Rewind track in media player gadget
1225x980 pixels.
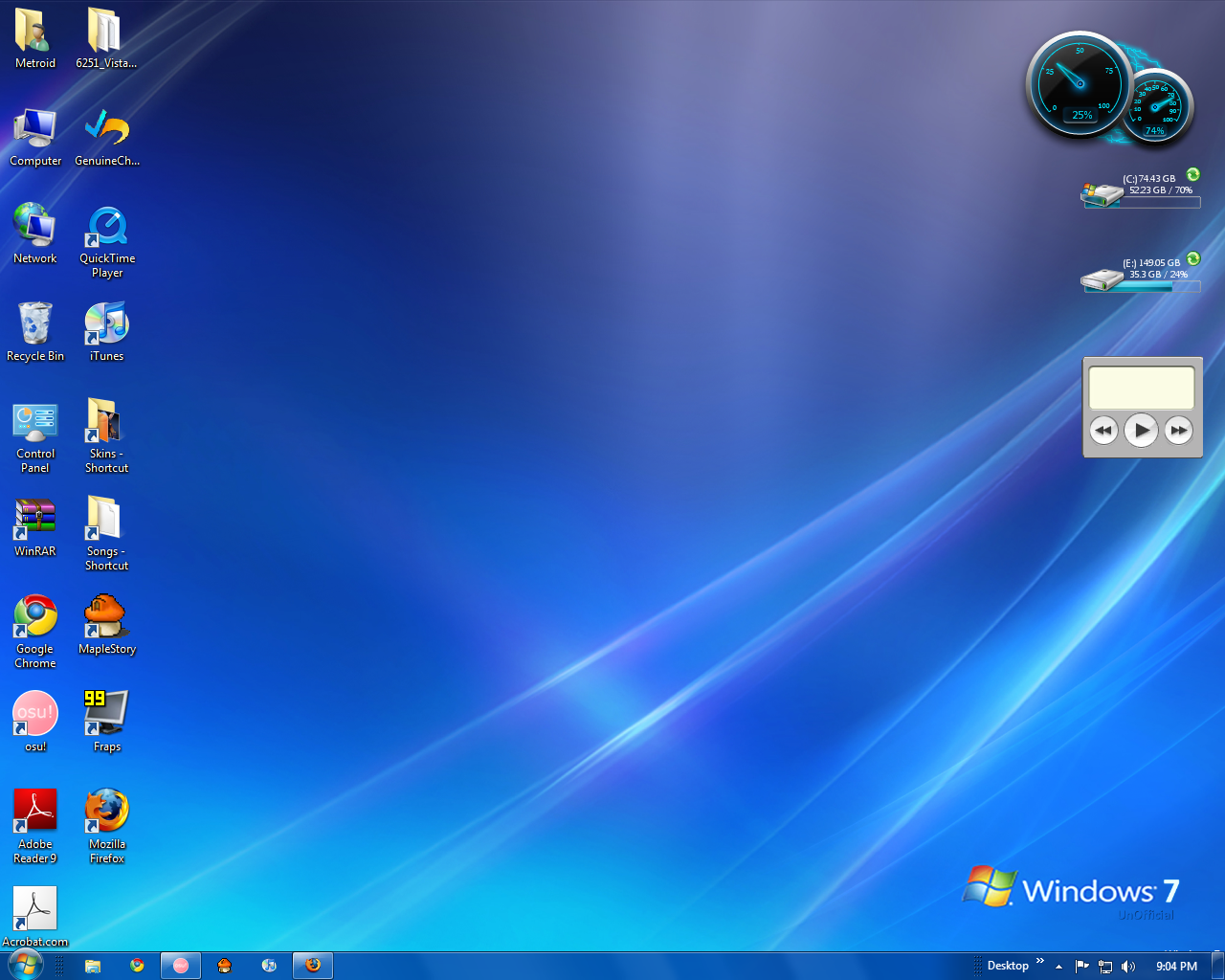(1103, 431)
